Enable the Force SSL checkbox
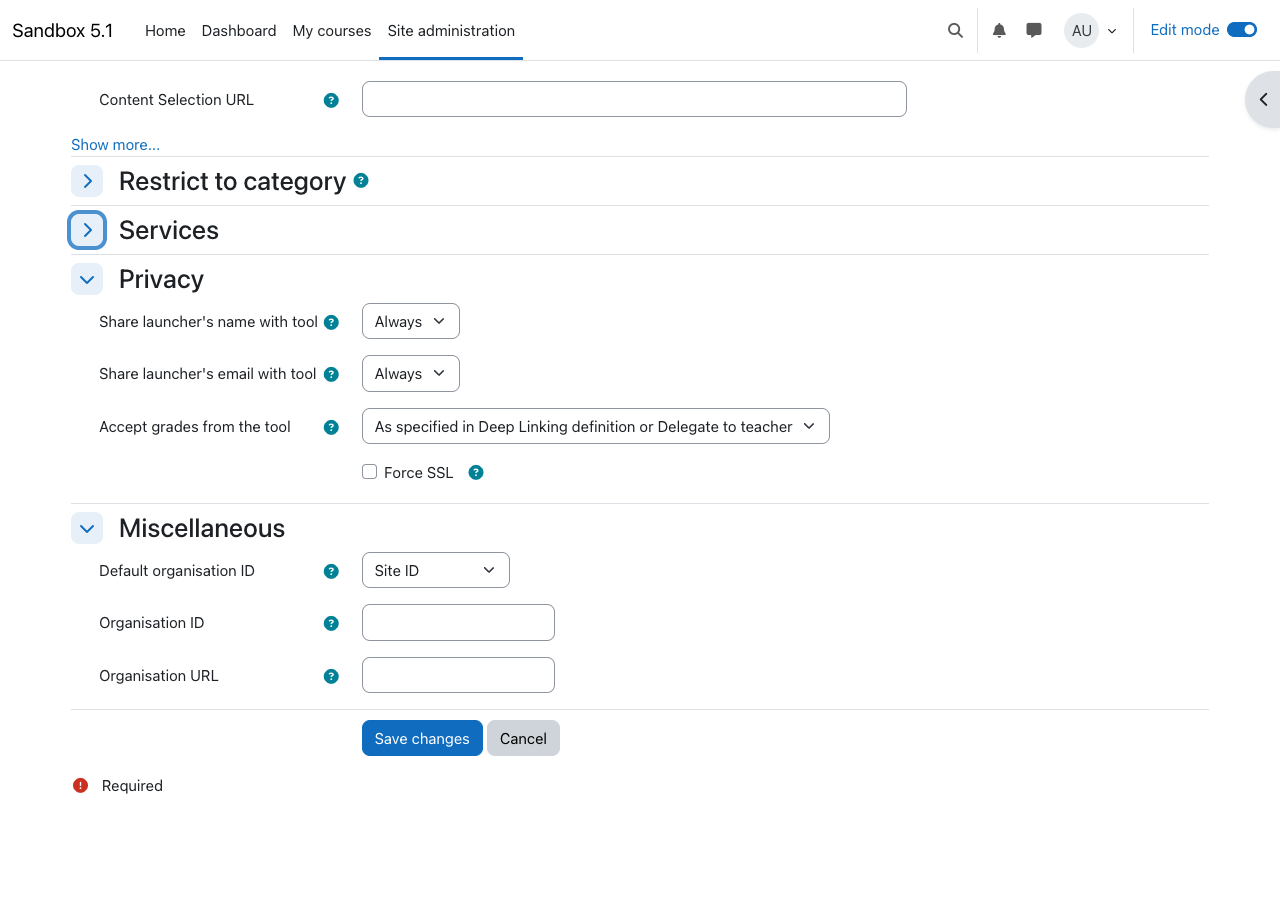 click(370, 472)
